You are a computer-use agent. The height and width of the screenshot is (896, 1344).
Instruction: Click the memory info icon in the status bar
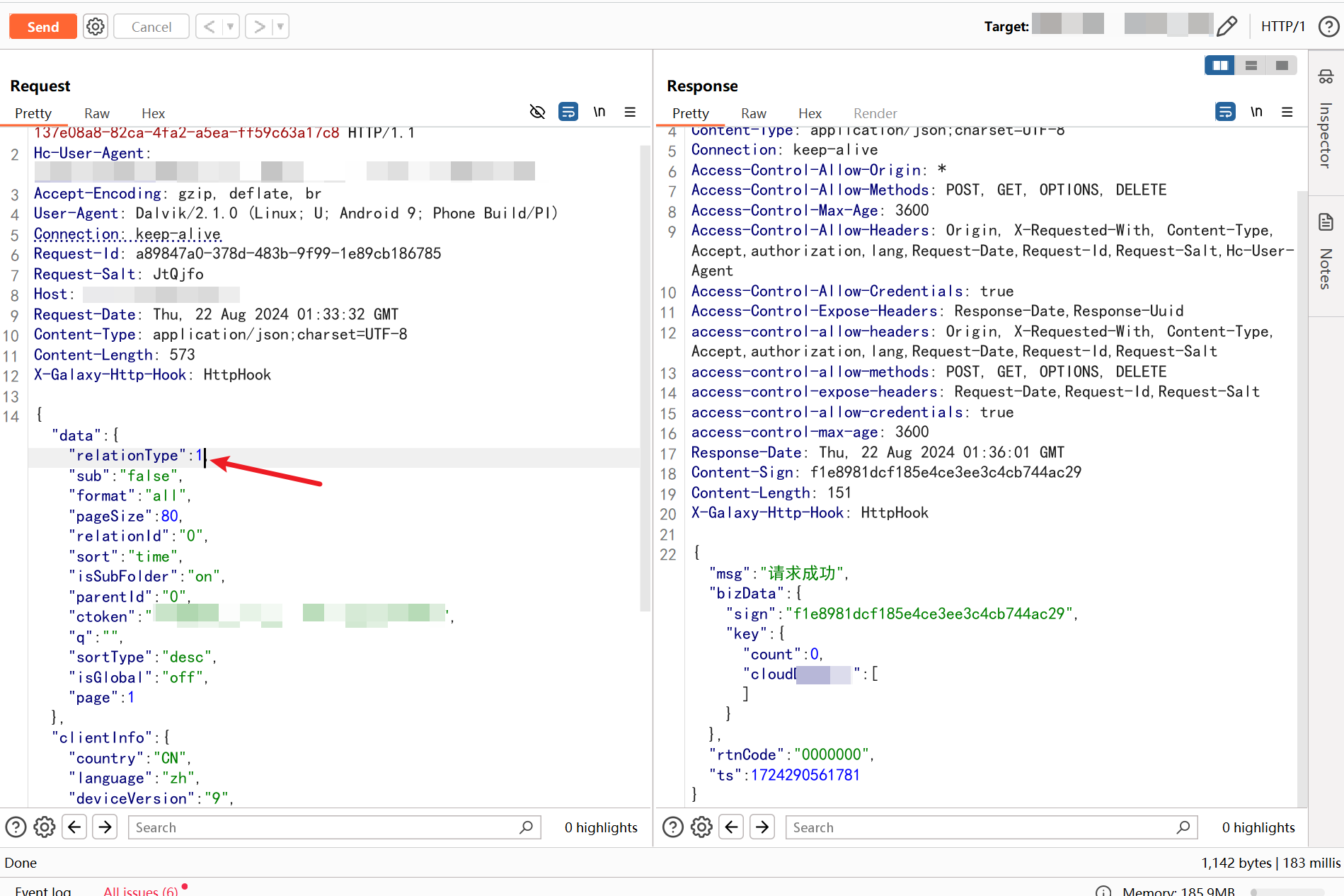[x=1103, y=891]
